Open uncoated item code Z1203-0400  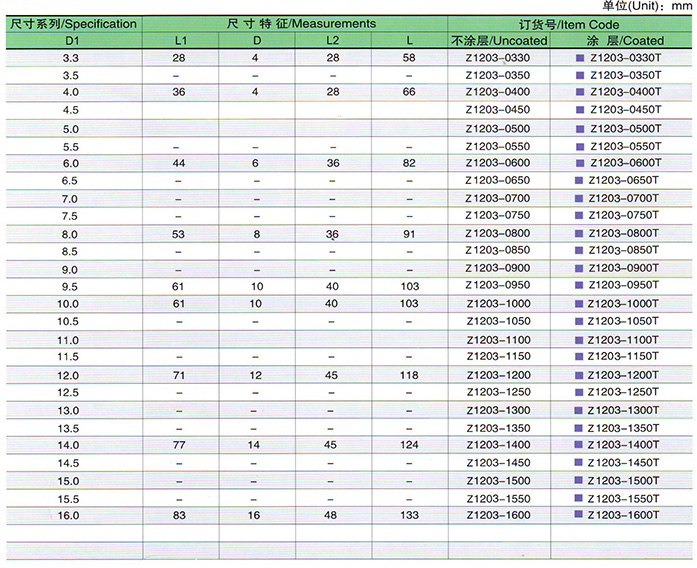tap(498, 93)
